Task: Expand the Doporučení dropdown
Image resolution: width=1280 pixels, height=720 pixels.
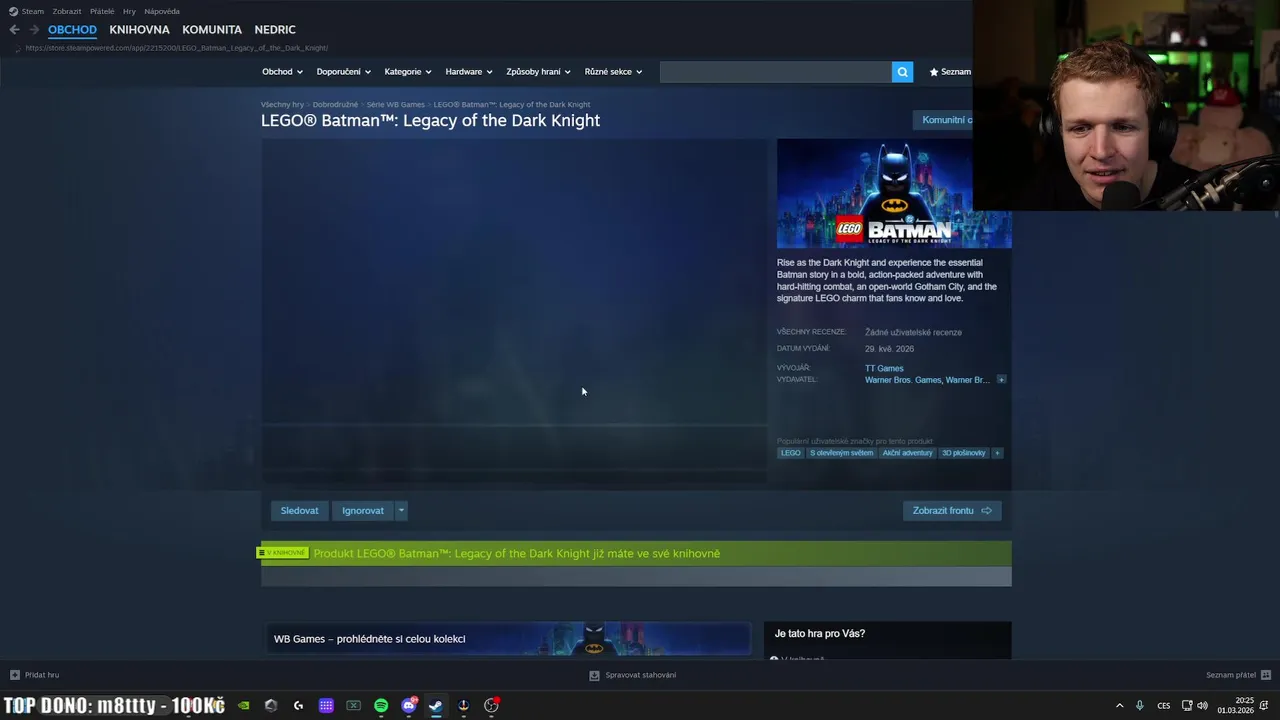Action: point(343,72)
